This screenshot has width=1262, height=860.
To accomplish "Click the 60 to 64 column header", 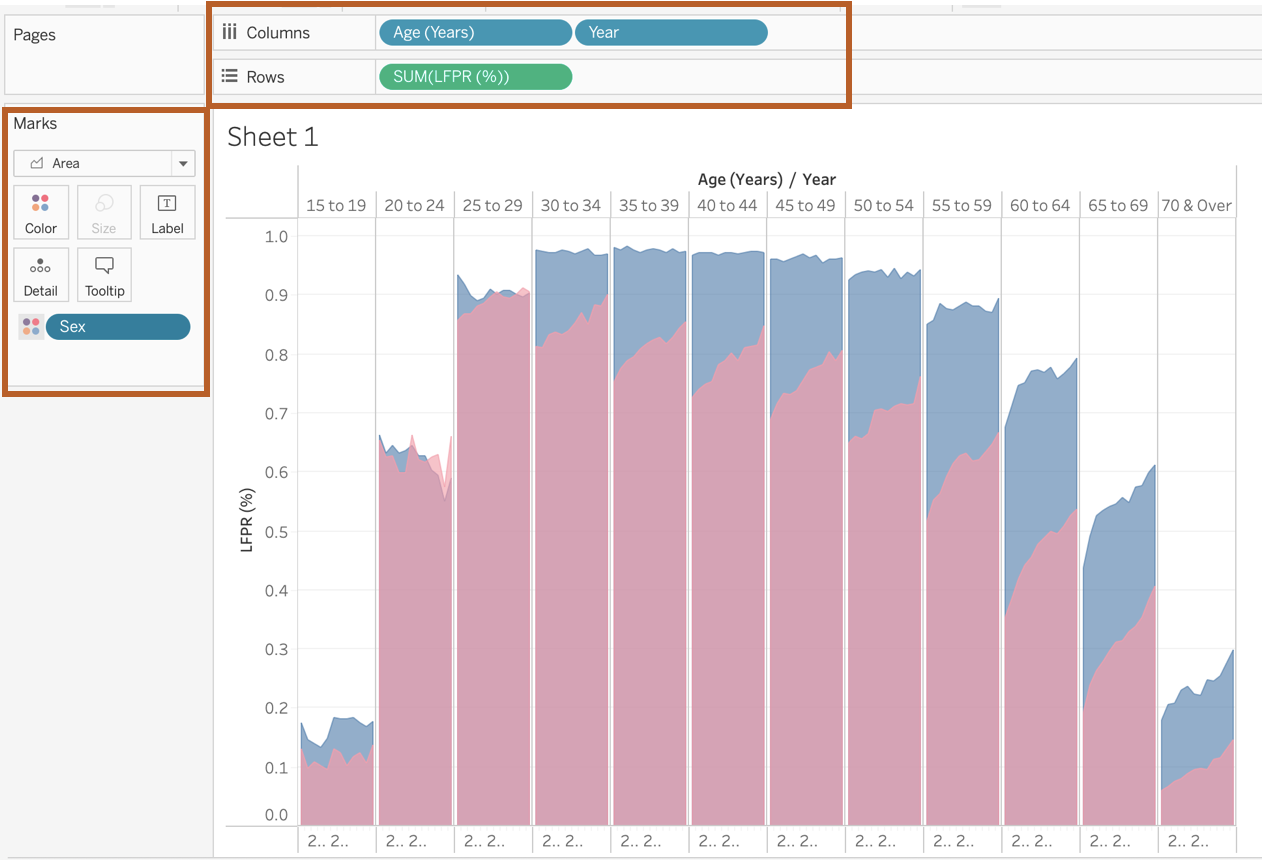I will [x=1039, y=206].
